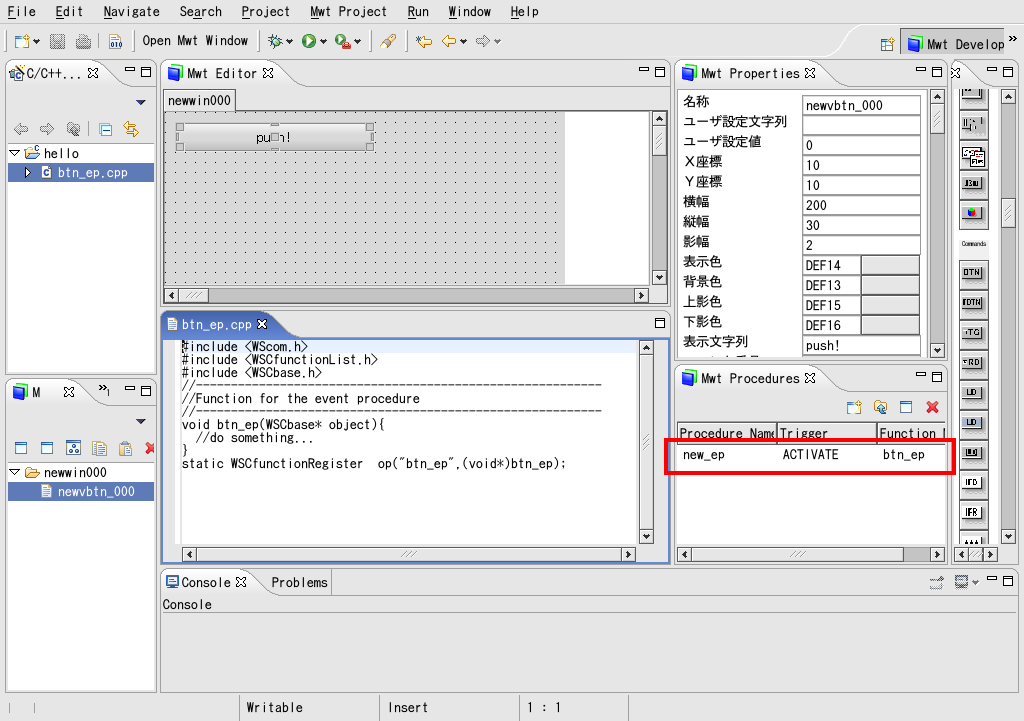Open the Window menu

(470, 11)
